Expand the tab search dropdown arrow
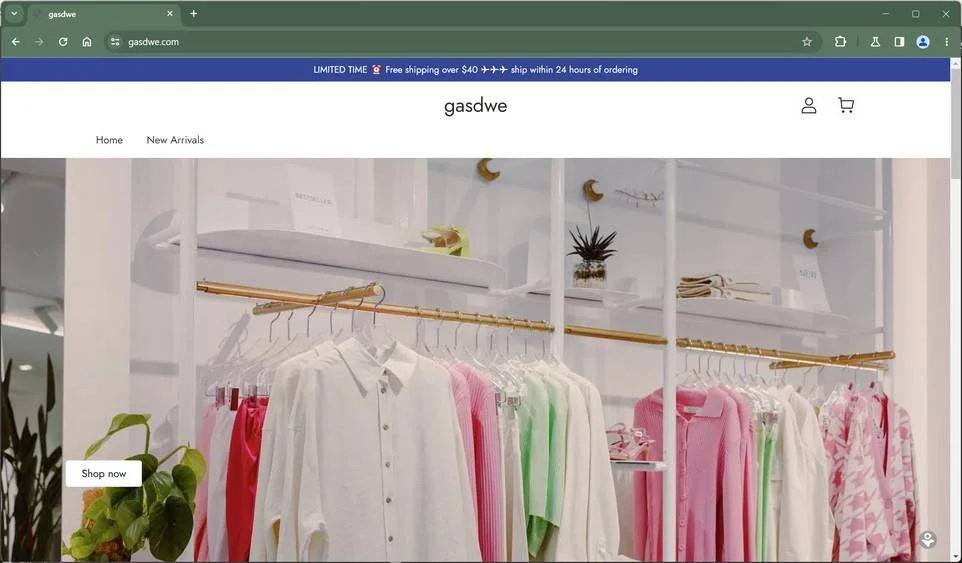 (x=14, y=13)
